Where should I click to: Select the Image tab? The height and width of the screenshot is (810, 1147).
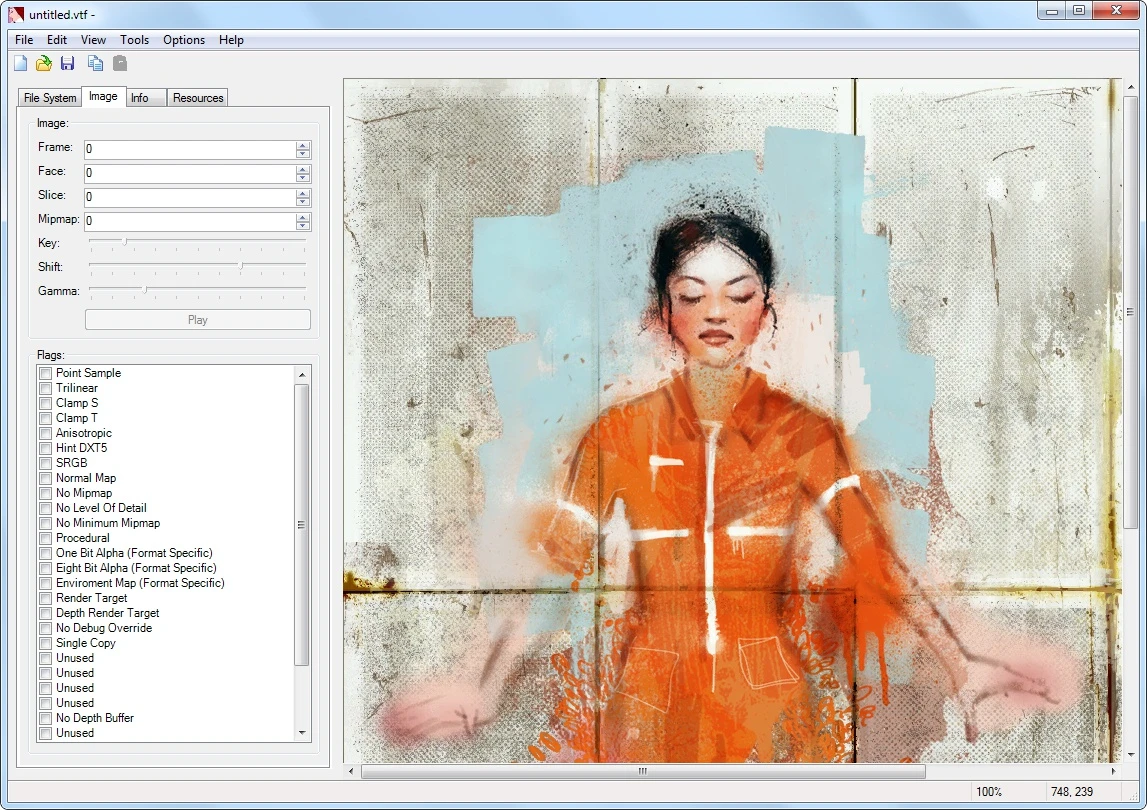point(103,96)
